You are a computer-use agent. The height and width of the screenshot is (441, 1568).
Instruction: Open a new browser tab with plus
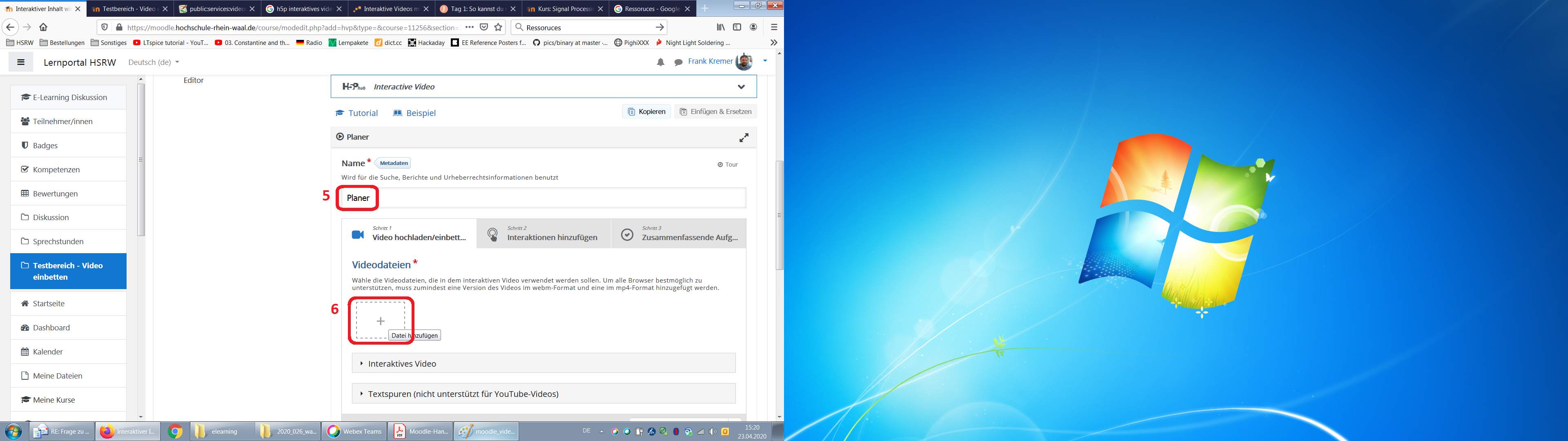704,9
